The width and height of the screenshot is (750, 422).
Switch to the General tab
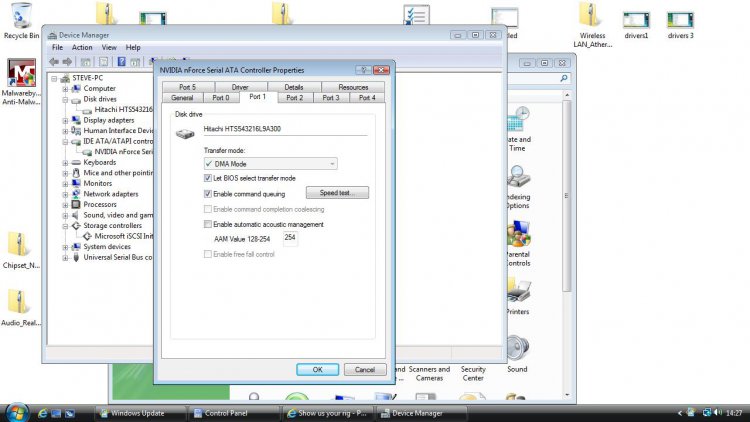[182, 98]
